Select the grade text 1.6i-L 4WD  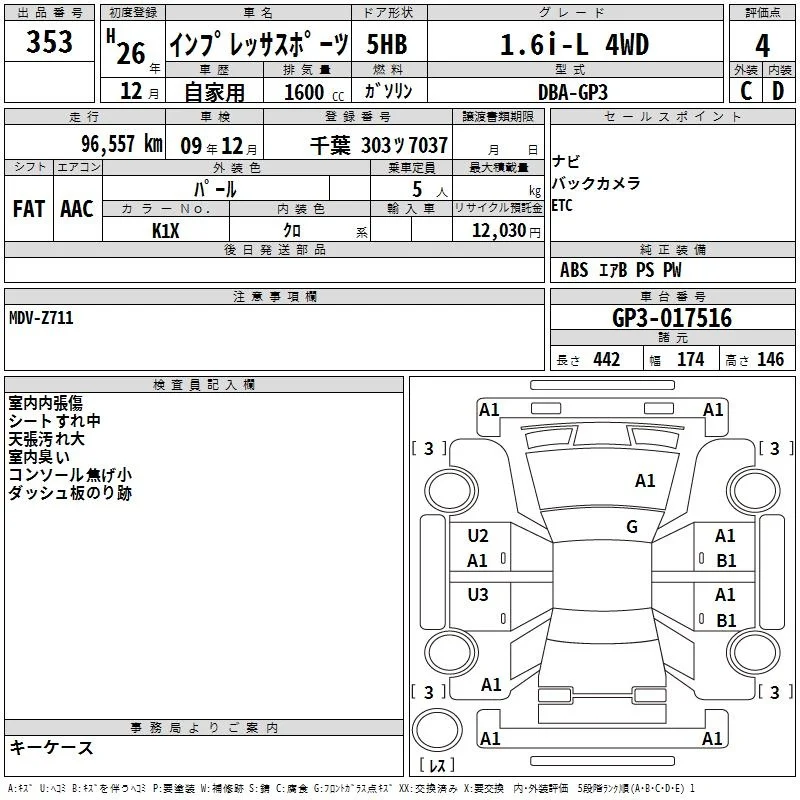[x=574, y=44]
